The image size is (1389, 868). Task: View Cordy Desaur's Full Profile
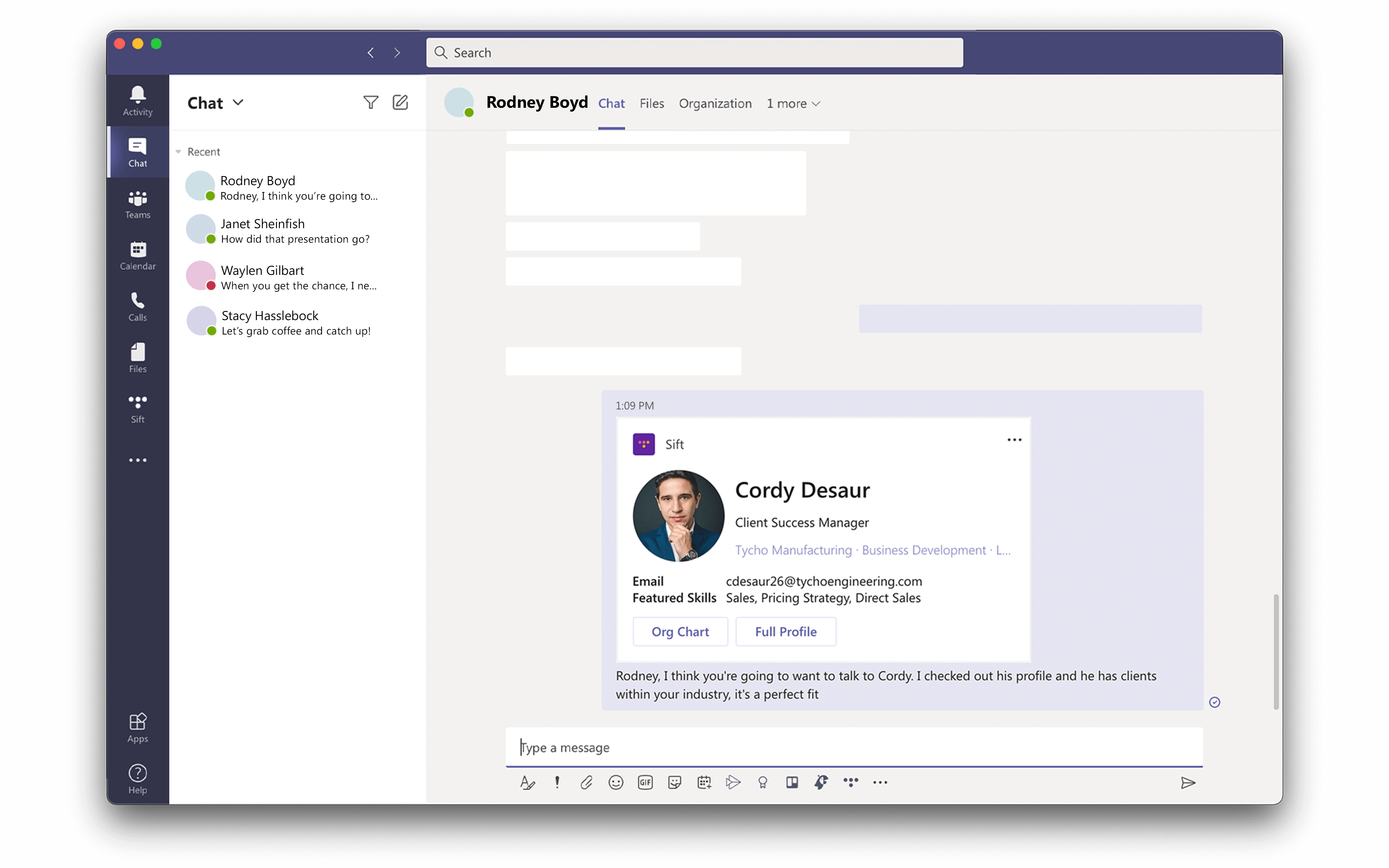click(785, 631)
